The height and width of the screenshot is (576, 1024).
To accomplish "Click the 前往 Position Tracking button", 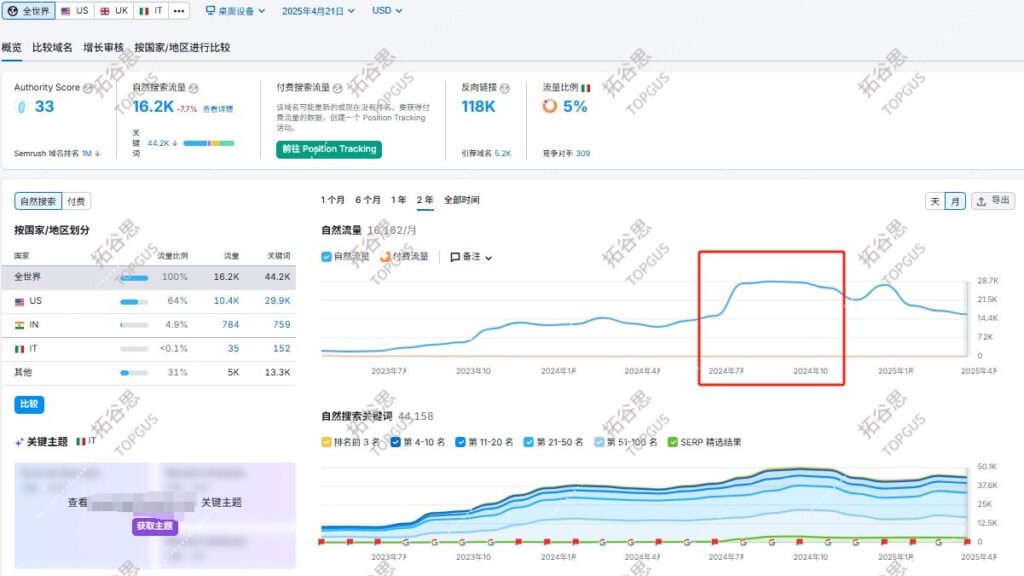I will click(329, 149).
